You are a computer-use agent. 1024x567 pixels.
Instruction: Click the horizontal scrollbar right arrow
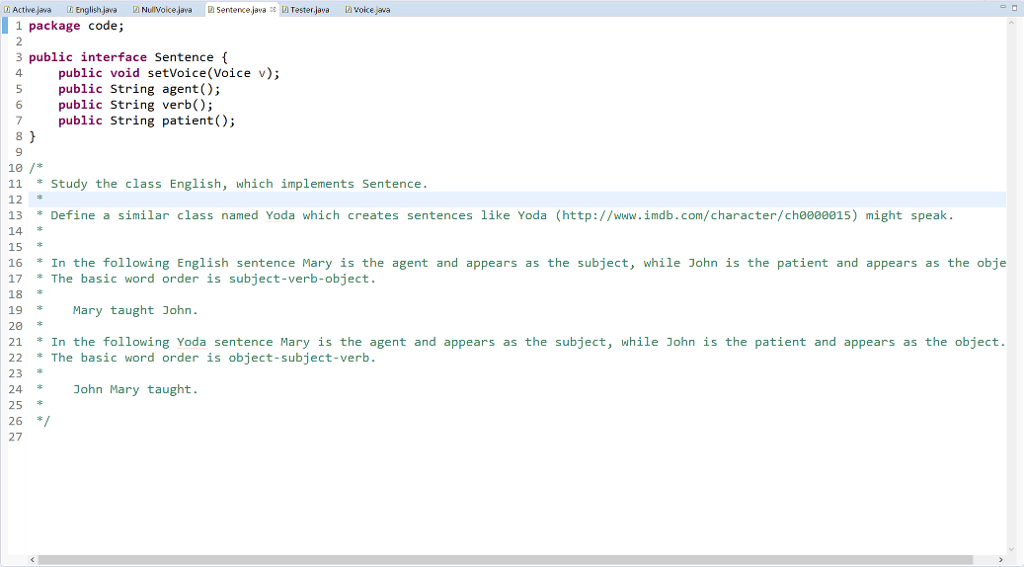[1000, 560]
